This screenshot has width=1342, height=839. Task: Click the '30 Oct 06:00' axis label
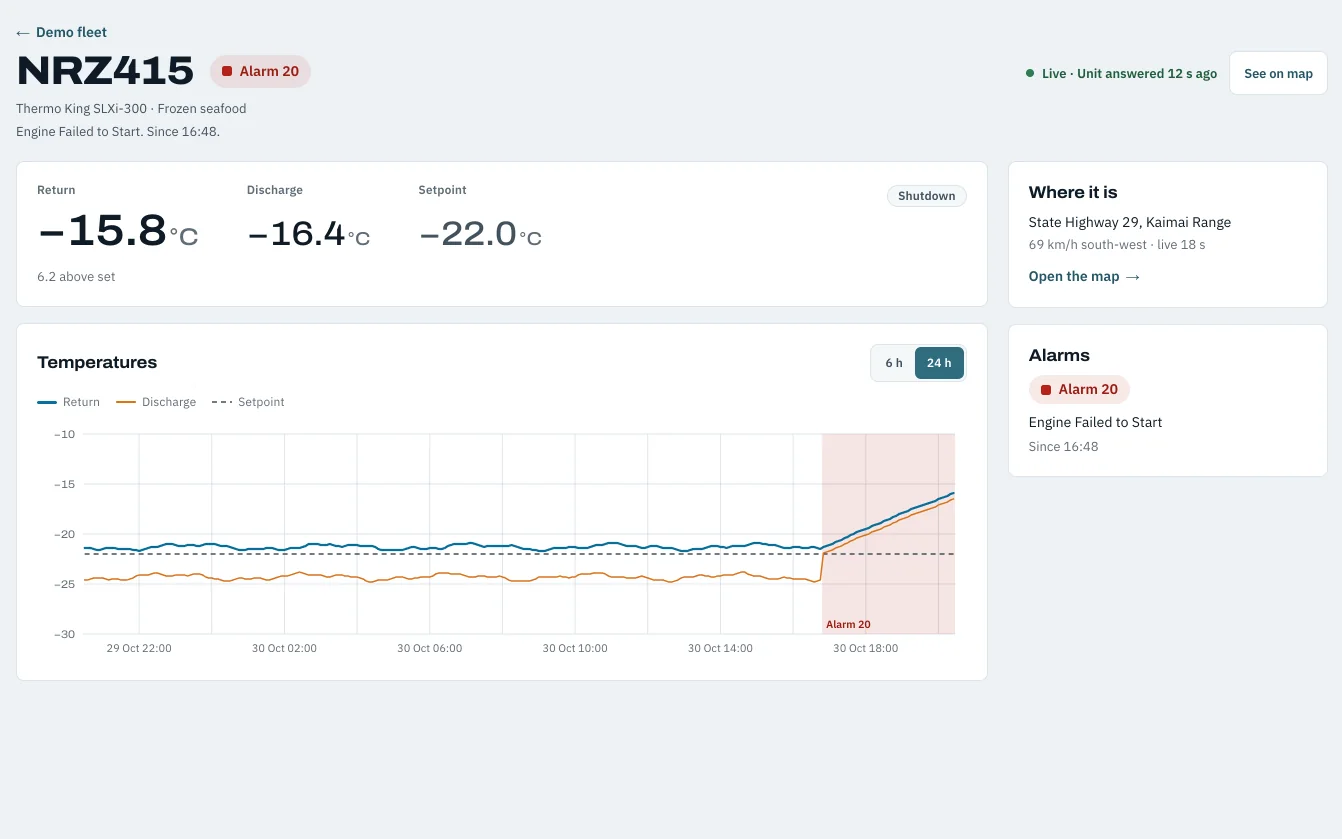(x=430, y=648)
